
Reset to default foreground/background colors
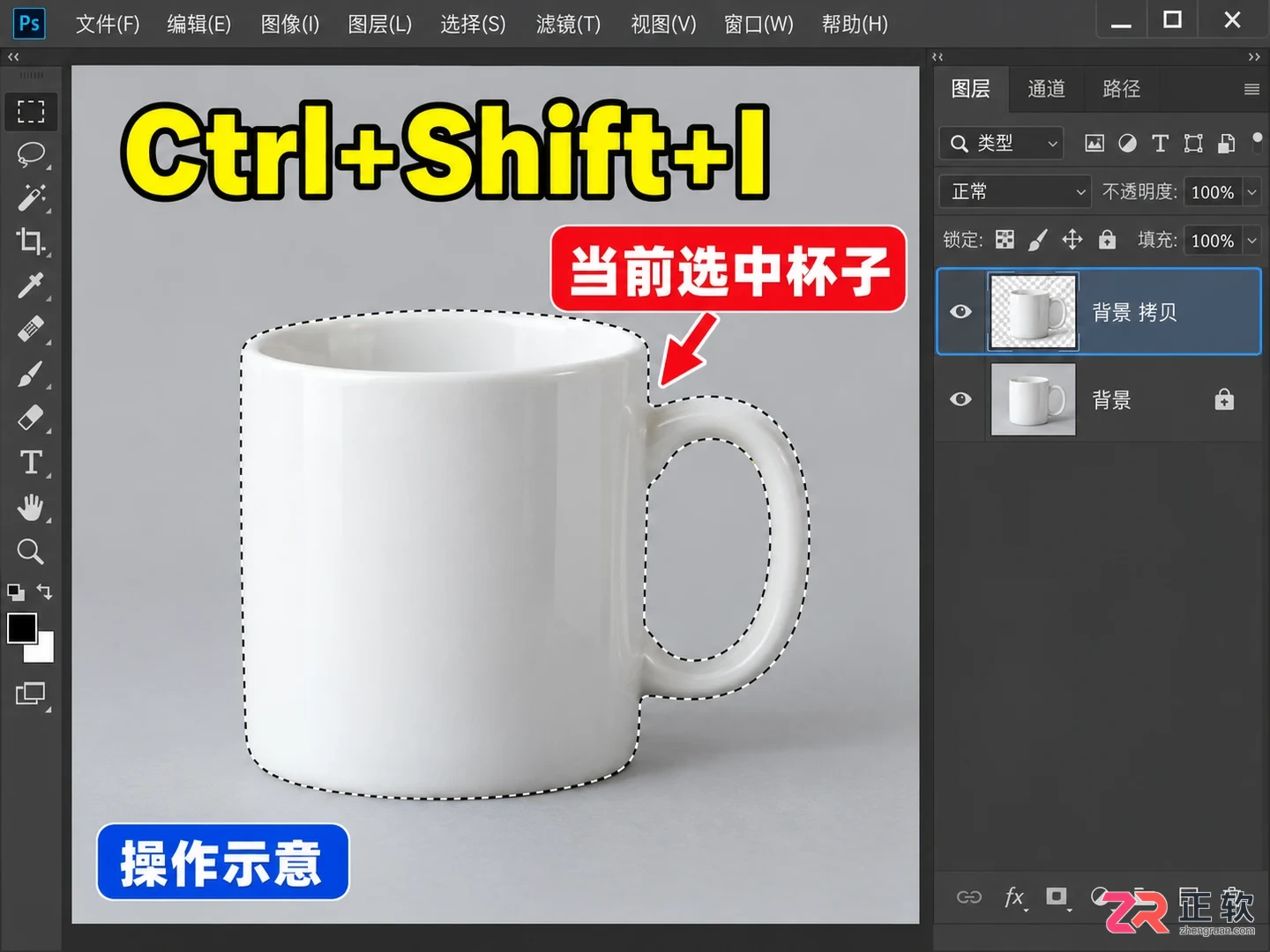[16, 592]
